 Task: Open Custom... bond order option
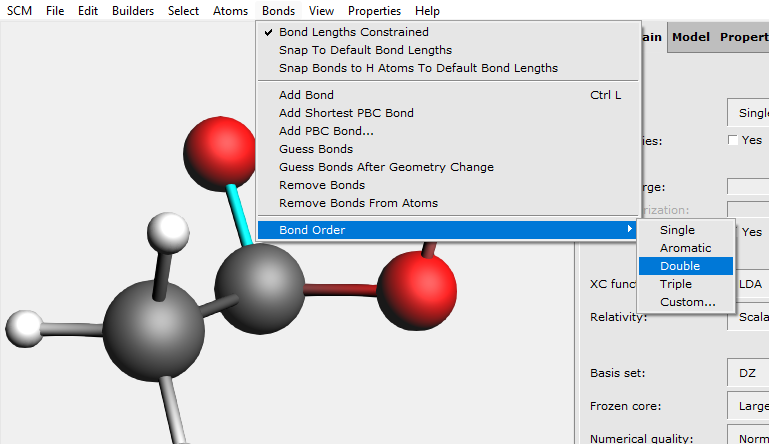point(687,302)
